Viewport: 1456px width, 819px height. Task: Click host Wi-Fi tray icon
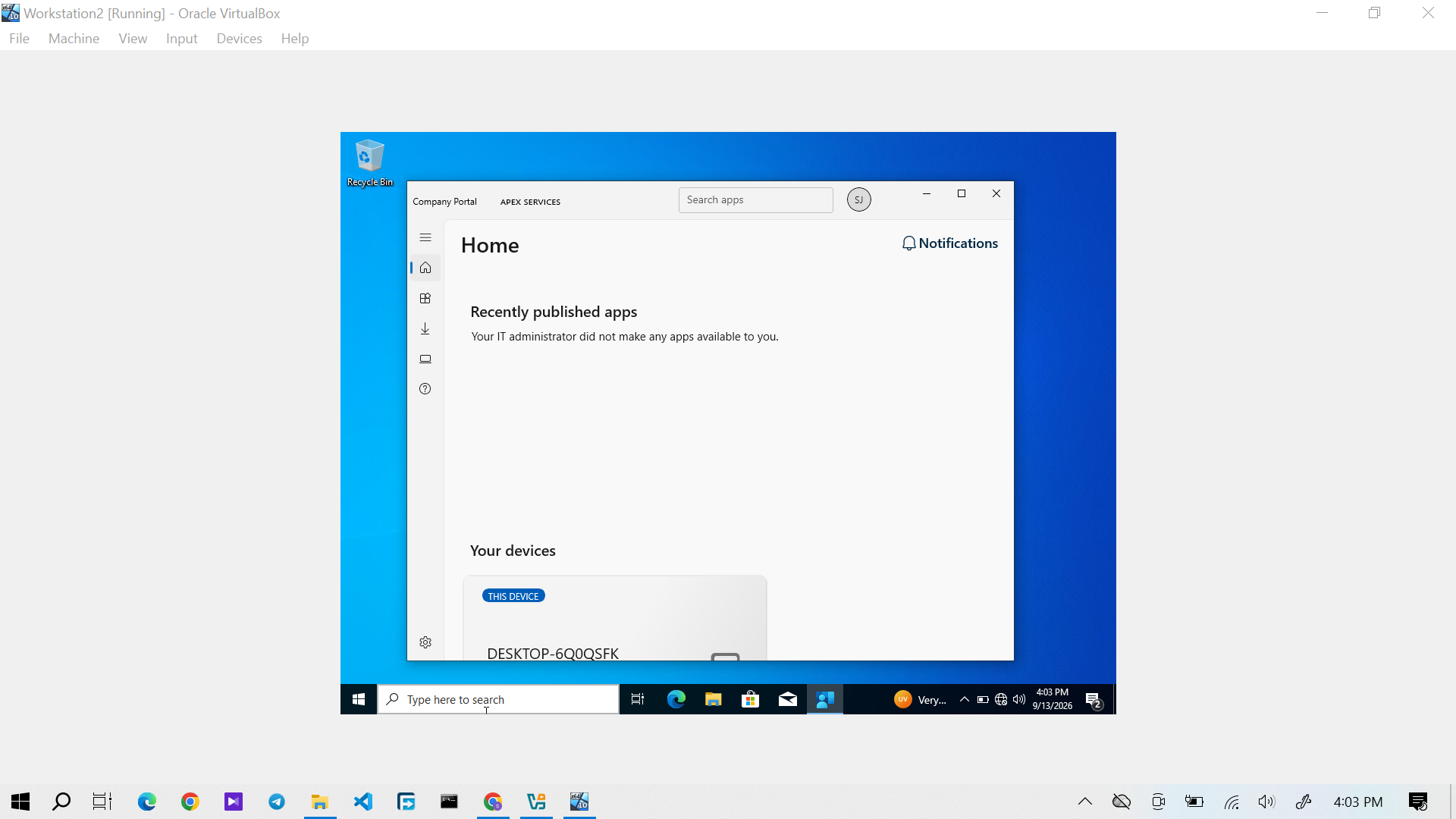pos(1232,802)
